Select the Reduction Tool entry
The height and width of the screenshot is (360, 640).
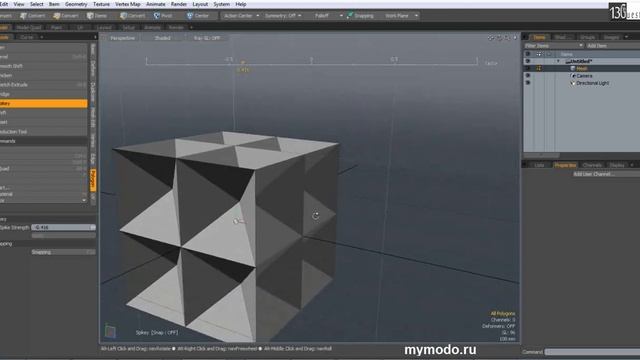point(43,131)
